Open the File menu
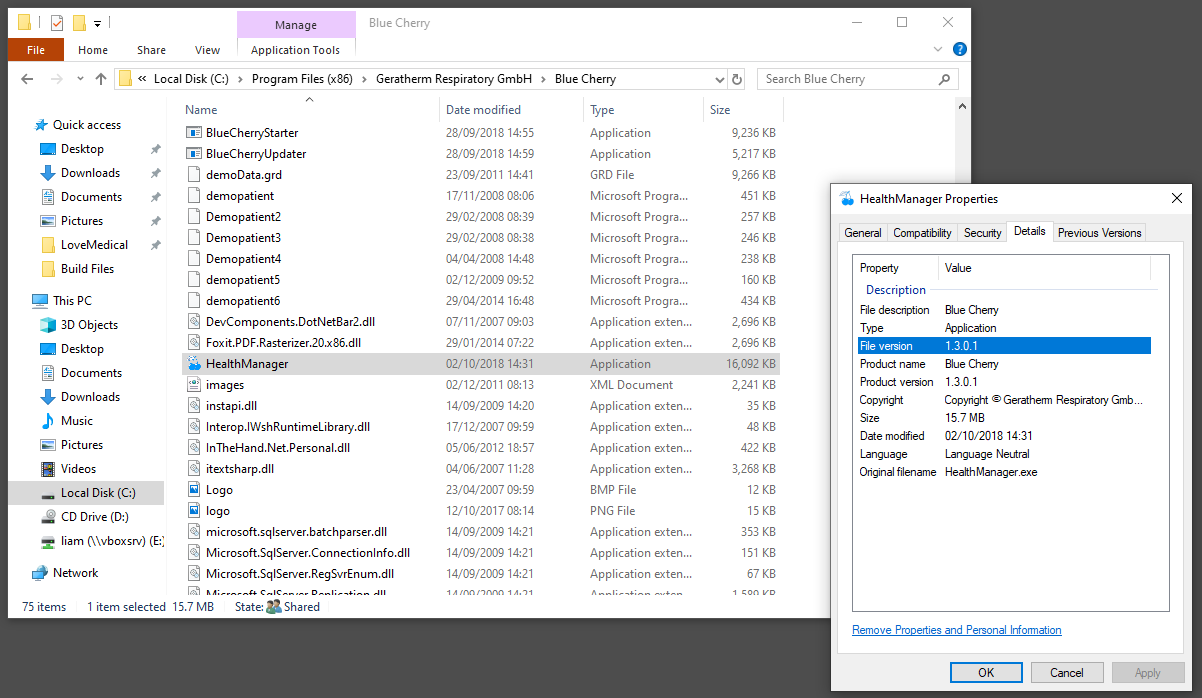 [36, 50]
